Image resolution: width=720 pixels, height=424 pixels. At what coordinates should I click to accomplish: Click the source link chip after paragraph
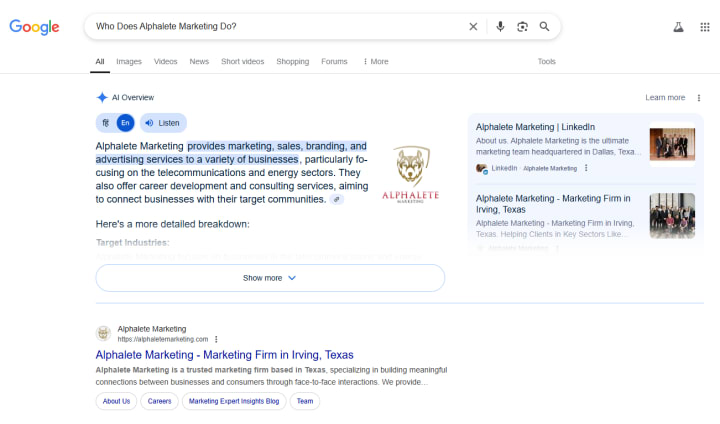(337, 199)
